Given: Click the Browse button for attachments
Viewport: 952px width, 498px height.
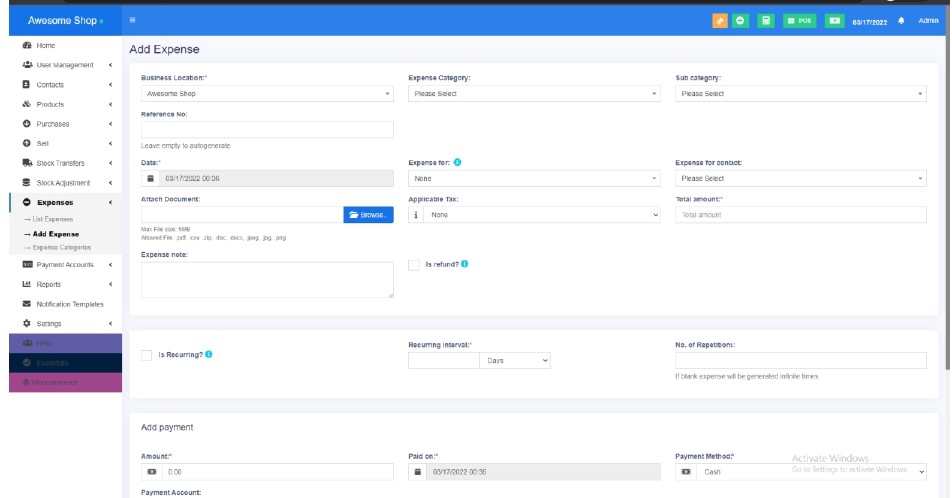Looking at the screenshot, I should (x=368, y=215).
